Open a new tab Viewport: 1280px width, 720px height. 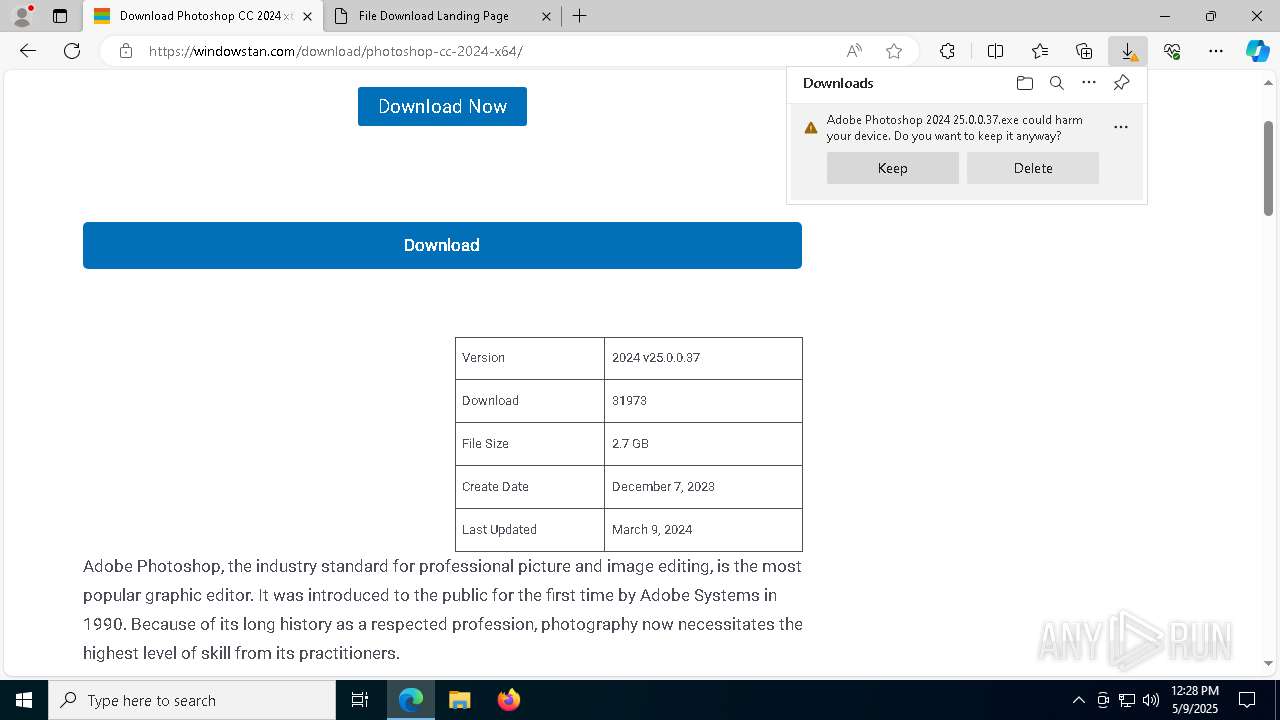click(x=579, y=16)
